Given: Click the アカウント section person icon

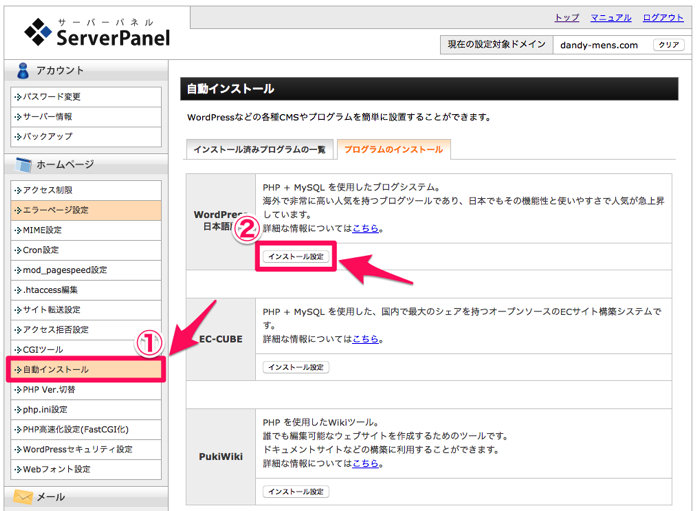Looking at the screenshot, I should click(22, 71).
